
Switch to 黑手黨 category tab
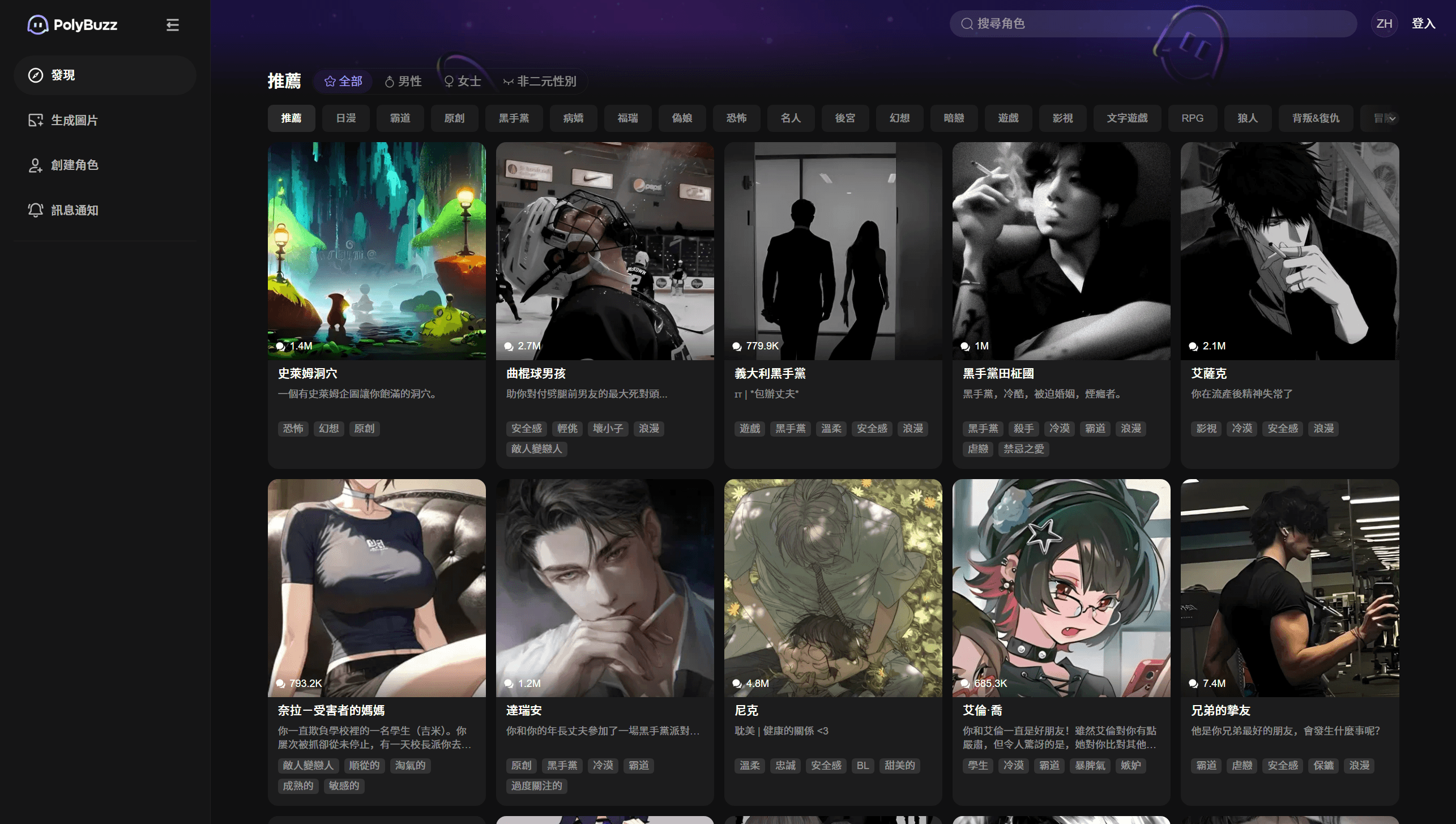[x=514, y=118]
